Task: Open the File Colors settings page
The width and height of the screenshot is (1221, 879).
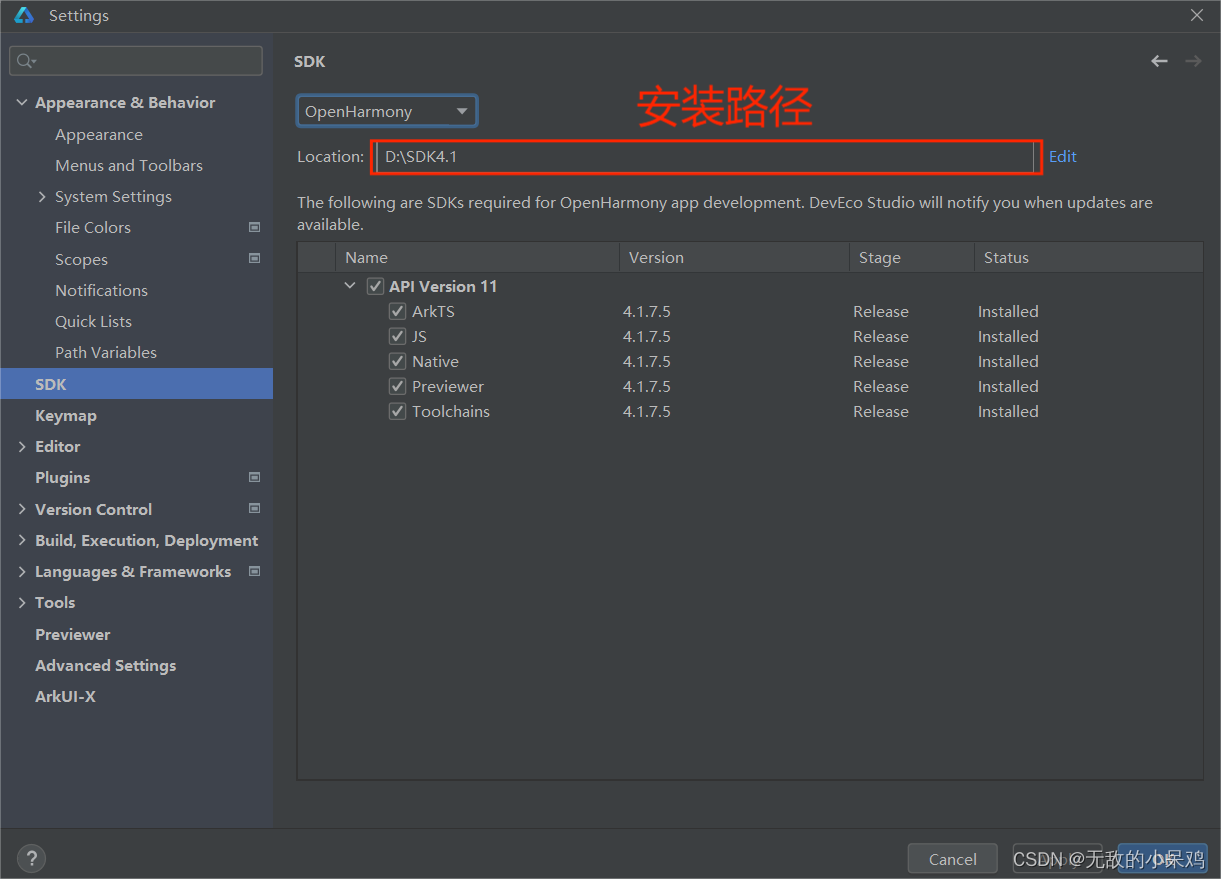Action: coord(93,227)
